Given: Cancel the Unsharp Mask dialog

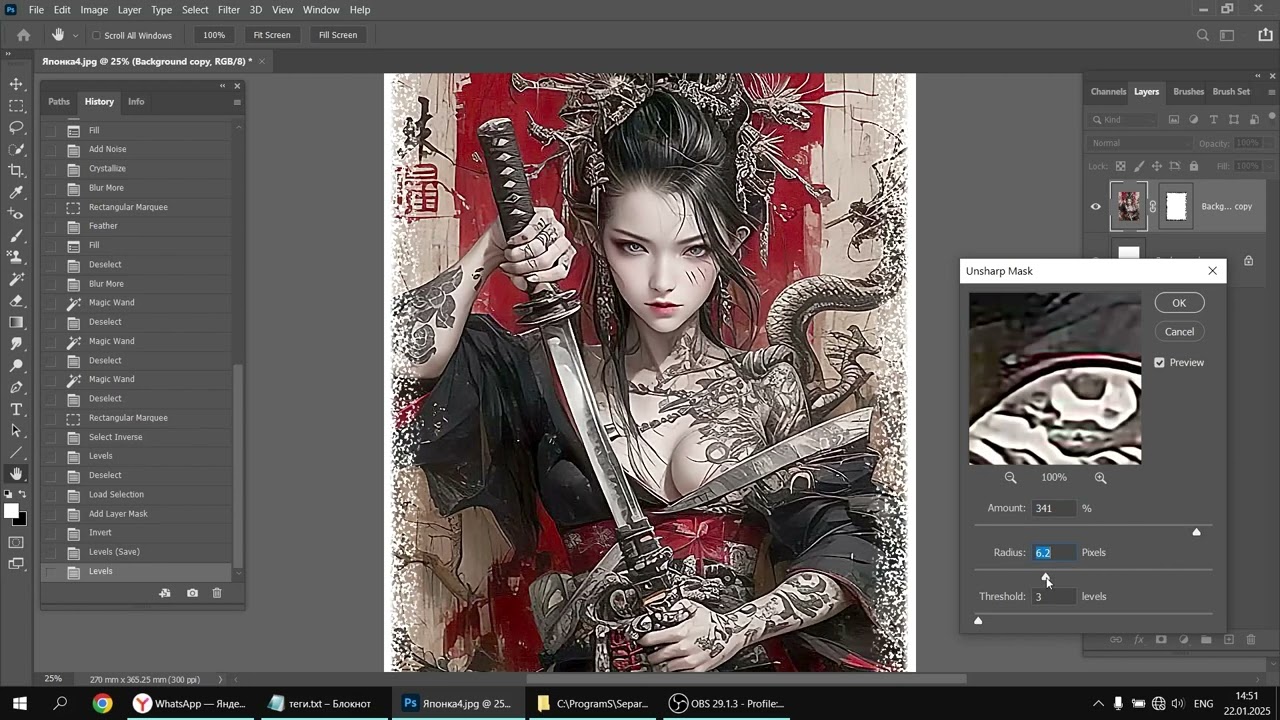Looking at the screenshot, I should point(1179,332).
